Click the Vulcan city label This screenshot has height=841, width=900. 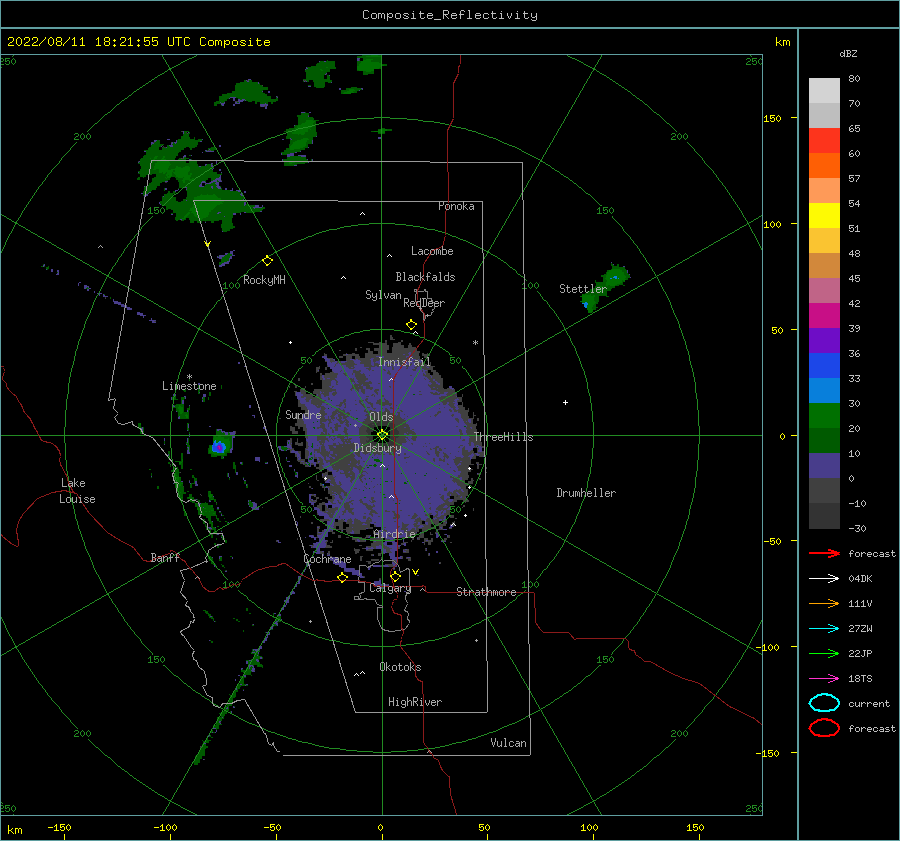[x=508, y=743]
